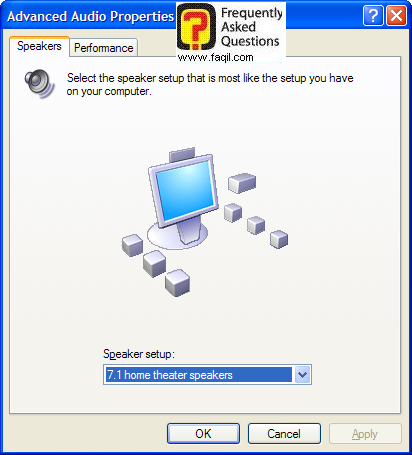Select the outermost cube speaker in the right row
The width and height of the screenshot is (412, 455).
(279, 239)
